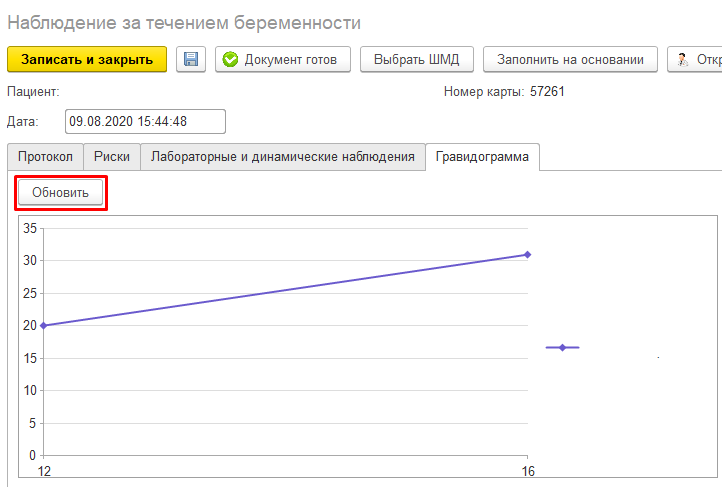Open the 'Выбрать ШМД' selection

pos(416,59)
